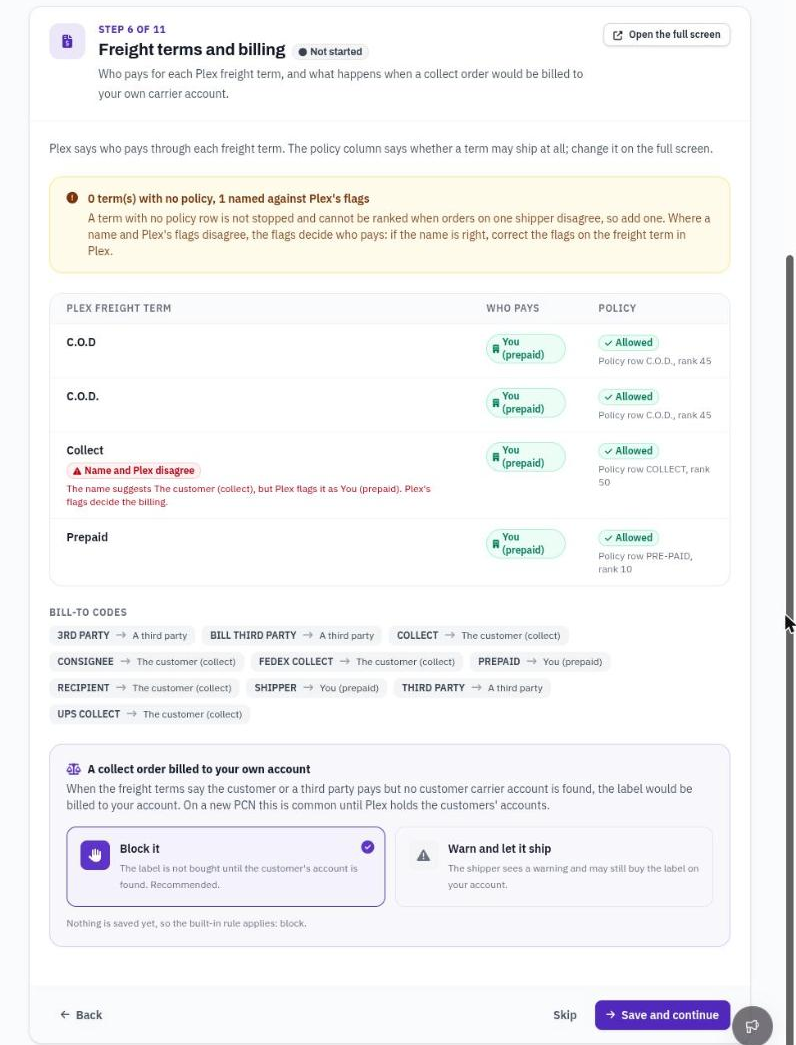Click the warning exclamation icon in the yellow banner
The width and height of the screenshot is (796, 1045).
72,198
